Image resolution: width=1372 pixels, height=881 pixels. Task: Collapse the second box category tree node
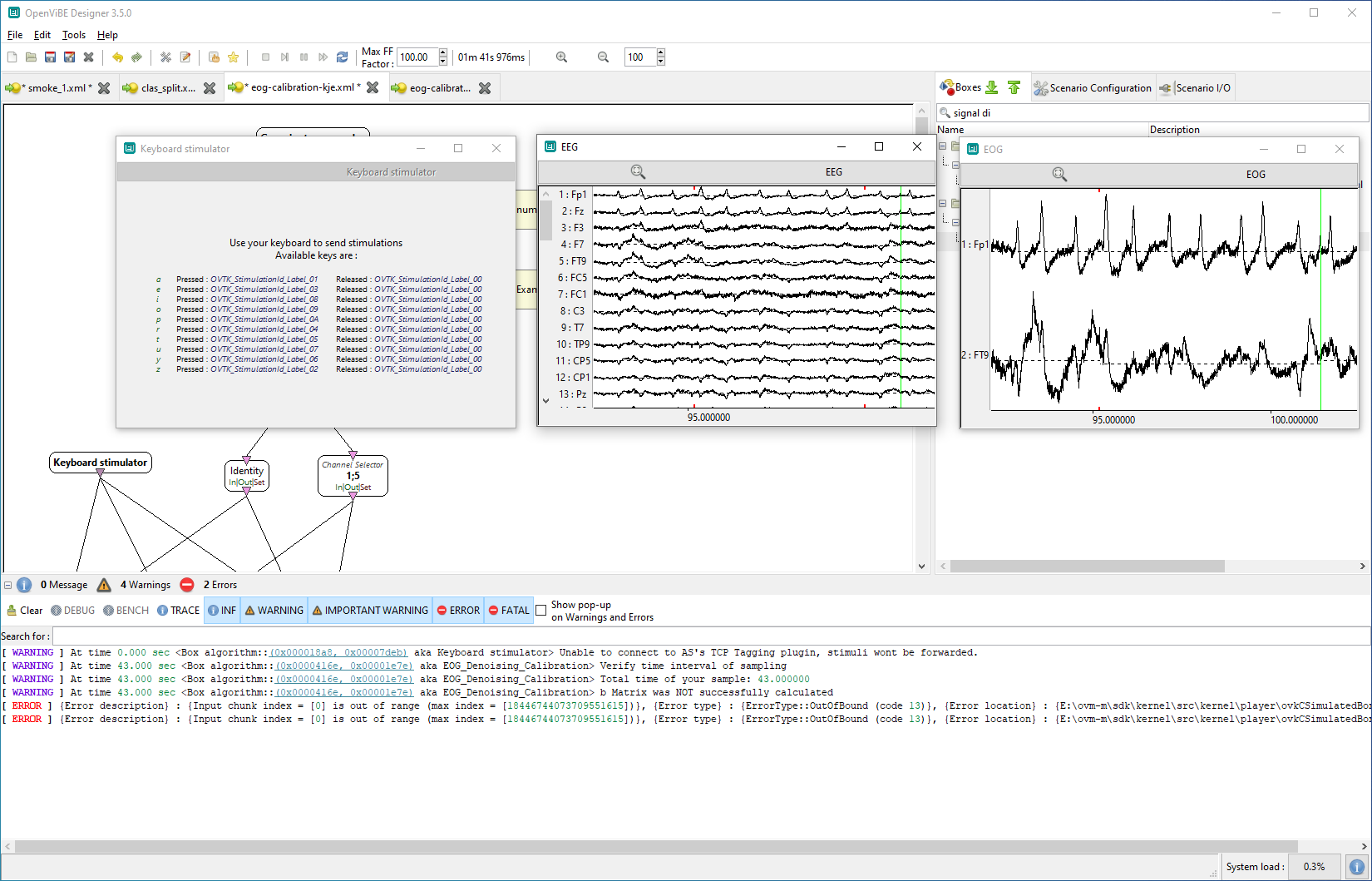(x=942, y=203)
